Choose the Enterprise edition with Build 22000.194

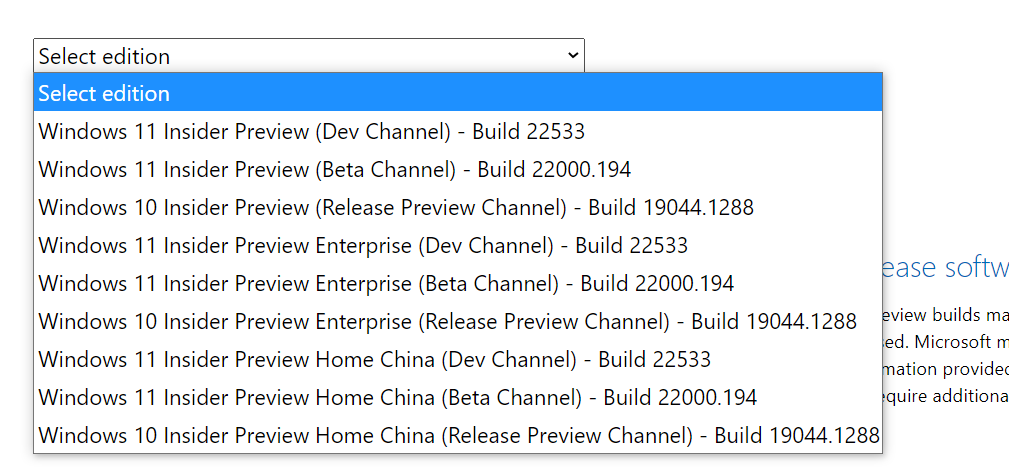click(386, 283)
